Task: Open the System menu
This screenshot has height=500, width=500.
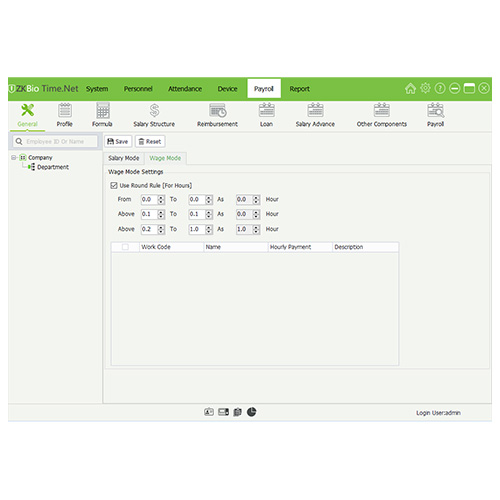Action: click(x=97, y=89)
